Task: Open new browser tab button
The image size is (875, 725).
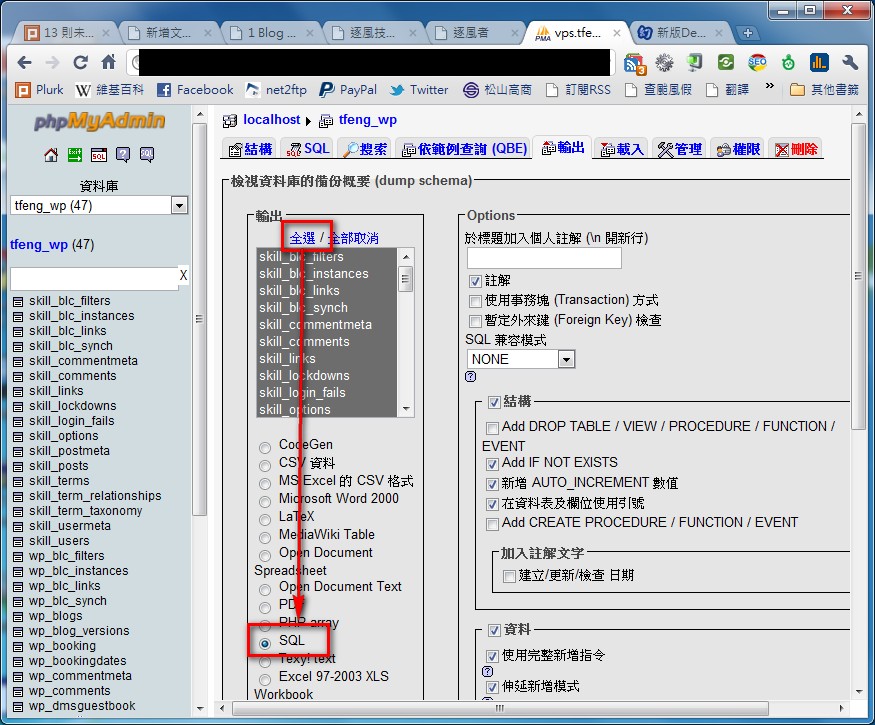Action: click(748, 33)
